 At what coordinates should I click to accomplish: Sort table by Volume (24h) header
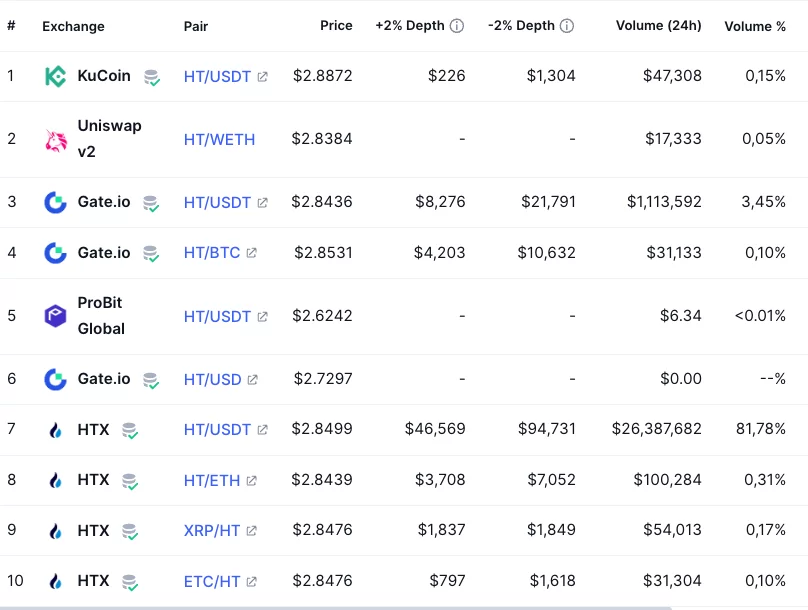click(x=659, y=26)
